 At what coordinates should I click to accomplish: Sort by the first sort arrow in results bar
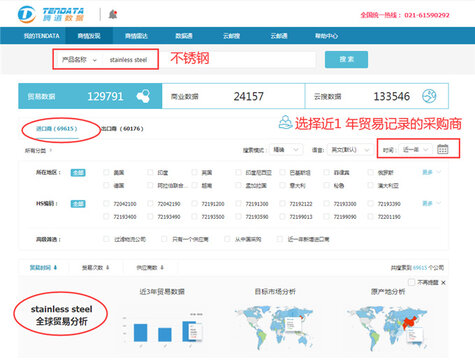pyautogui.click(x=55, y=267)
